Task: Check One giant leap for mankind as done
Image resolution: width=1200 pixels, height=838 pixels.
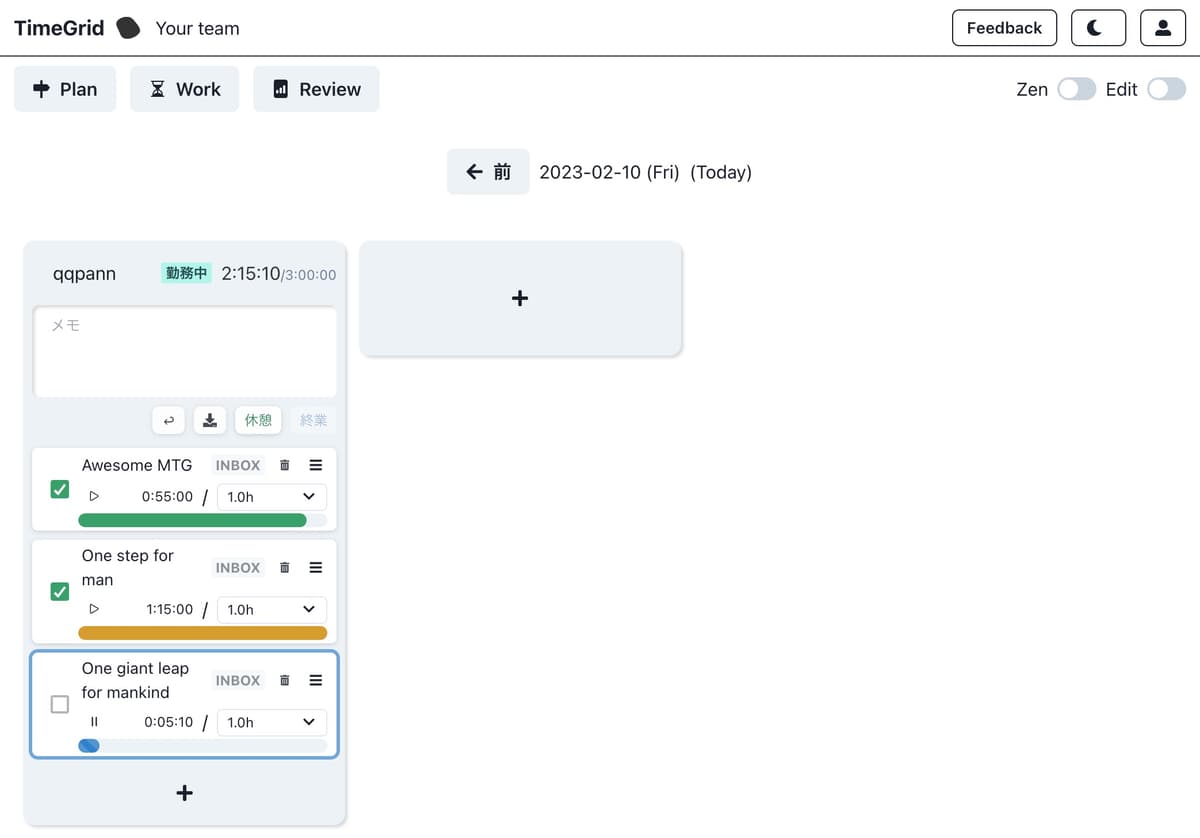Action: (59, 704)
